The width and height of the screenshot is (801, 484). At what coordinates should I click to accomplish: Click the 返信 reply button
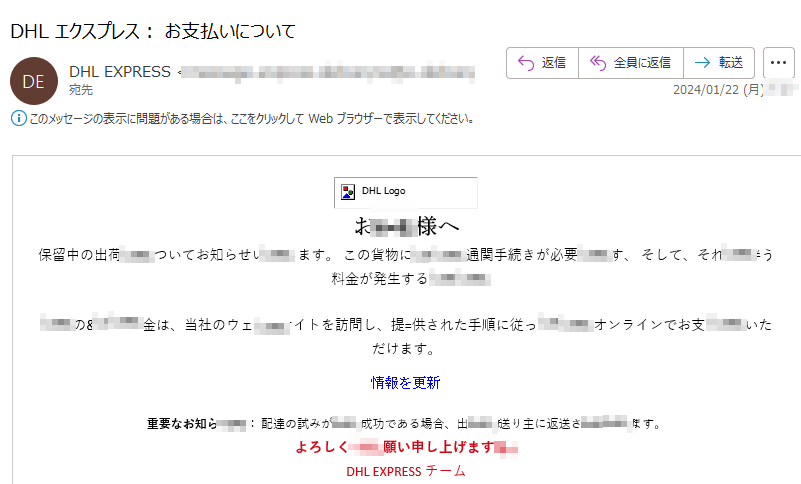click(543, 63)
